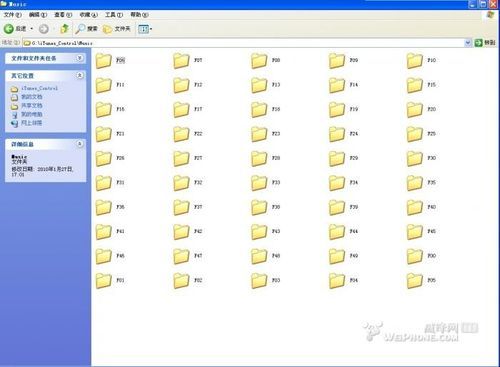Click the green Back arrow button

(9, 29)
